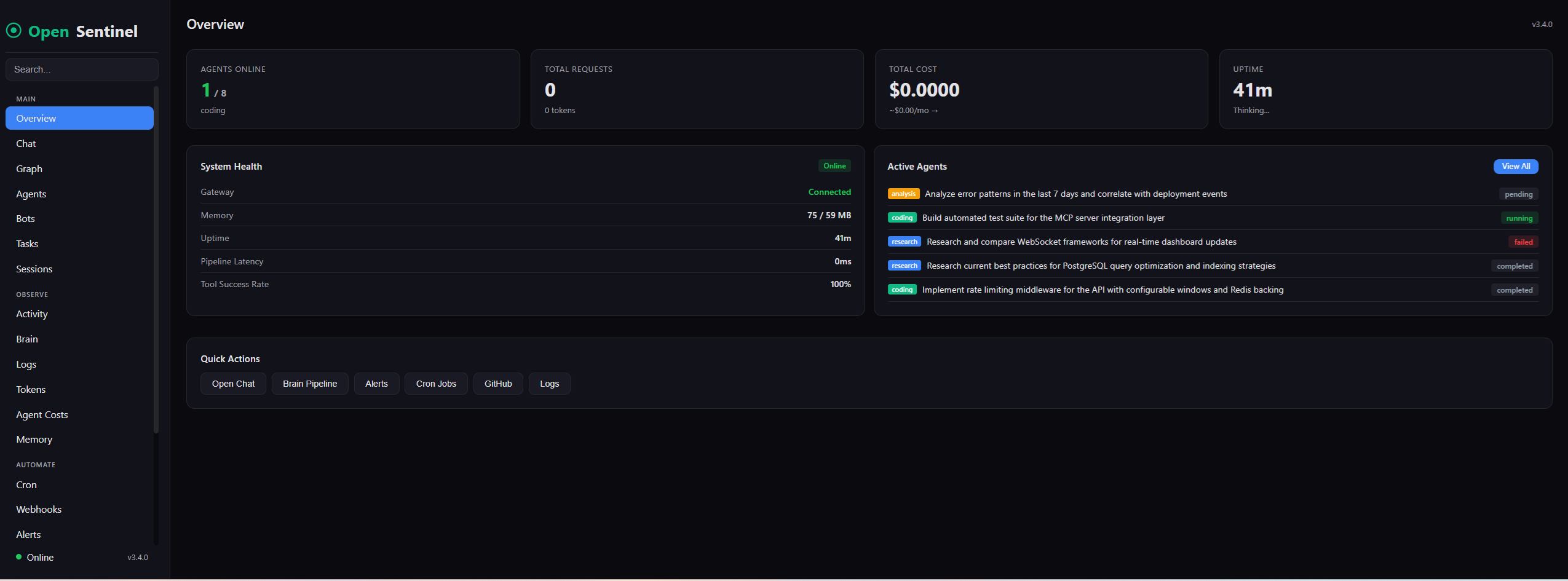Viewport: 1568px width, 581px height.
Task: Click the failed status badge
Action: pyautogui.click(x=1523, y=242)
